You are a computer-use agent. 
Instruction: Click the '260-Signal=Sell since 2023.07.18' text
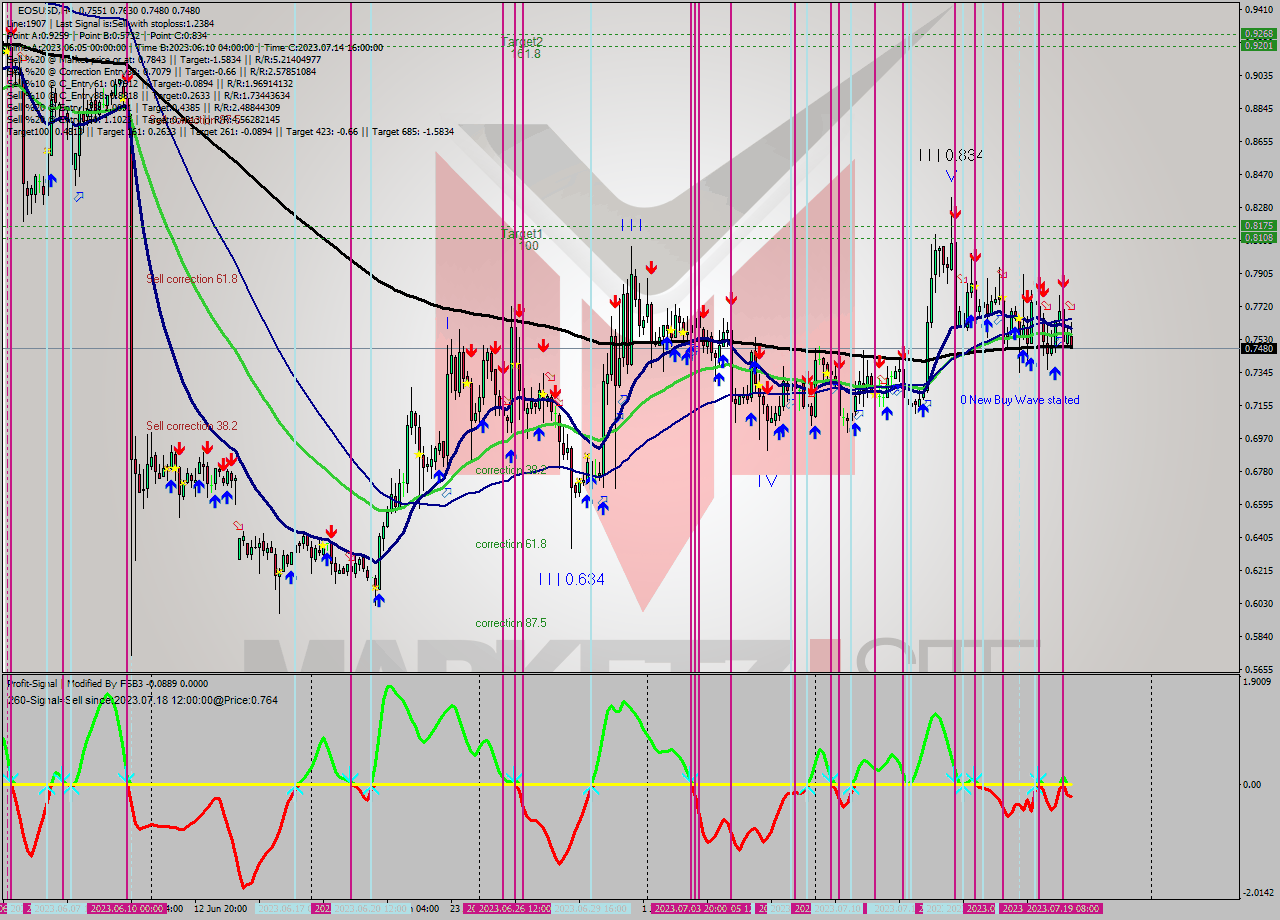pos(142,700)
